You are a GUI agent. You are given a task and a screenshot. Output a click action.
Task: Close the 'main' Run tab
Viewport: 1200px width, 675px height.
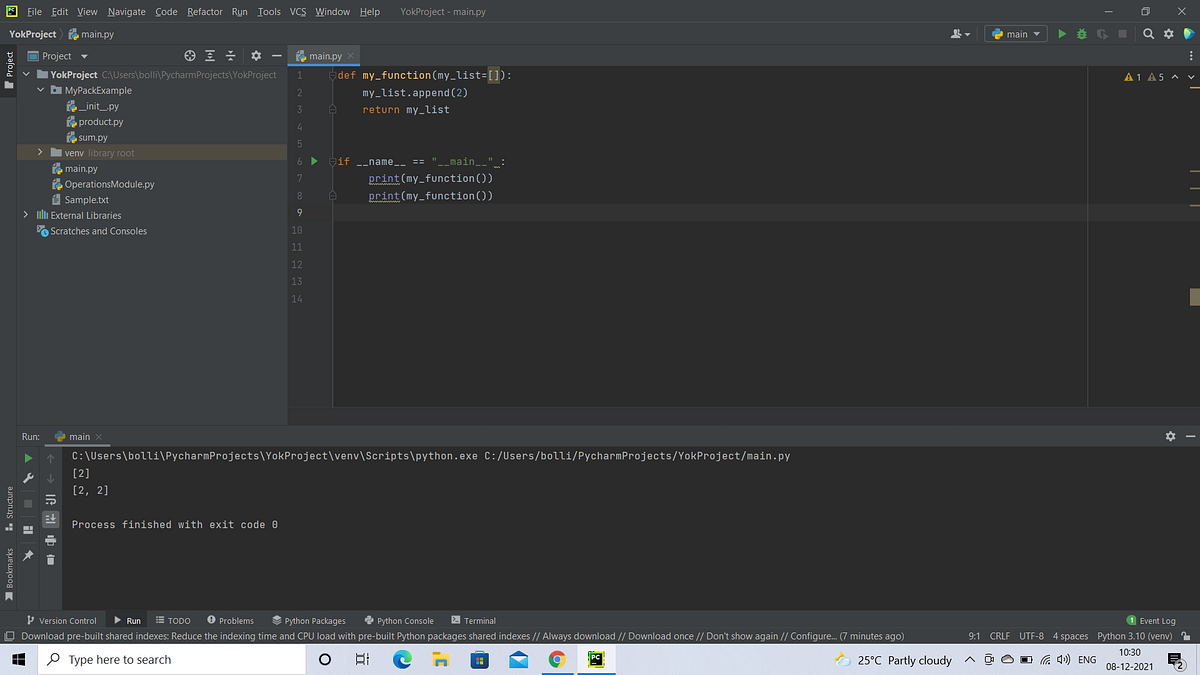tap(99, 437)
